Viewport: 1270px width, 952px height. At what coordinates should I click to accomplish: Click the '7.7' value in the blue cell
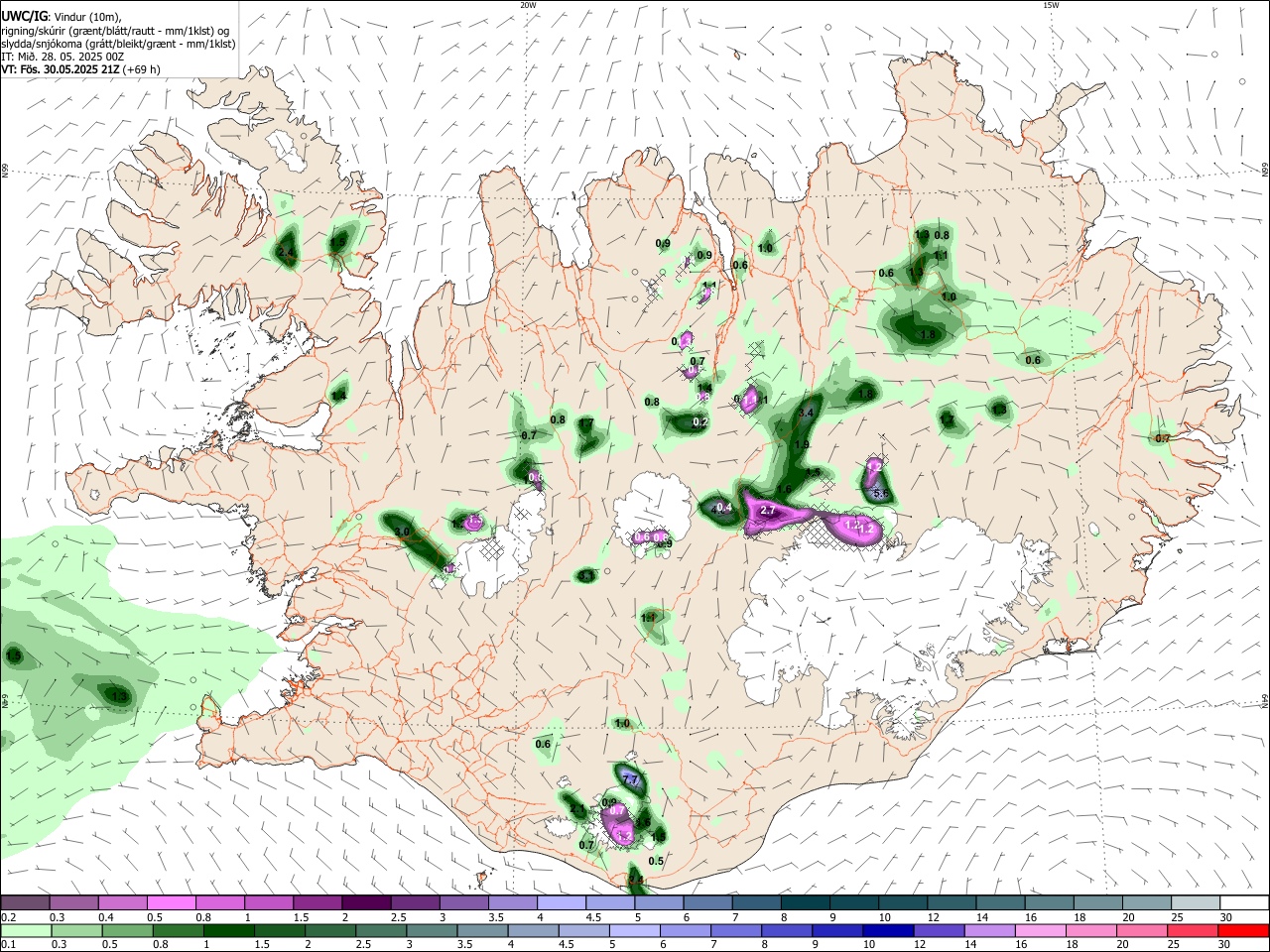click(630, 779)
